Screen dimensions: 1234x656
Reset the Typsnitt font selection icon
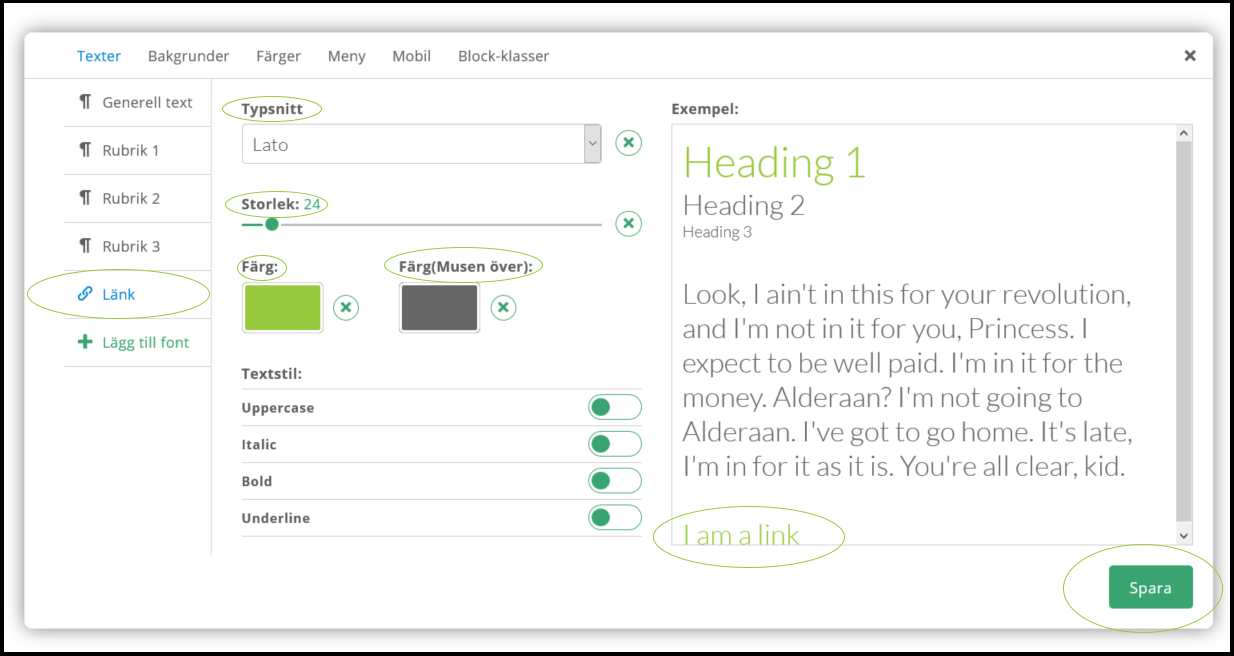pos(628,143)
